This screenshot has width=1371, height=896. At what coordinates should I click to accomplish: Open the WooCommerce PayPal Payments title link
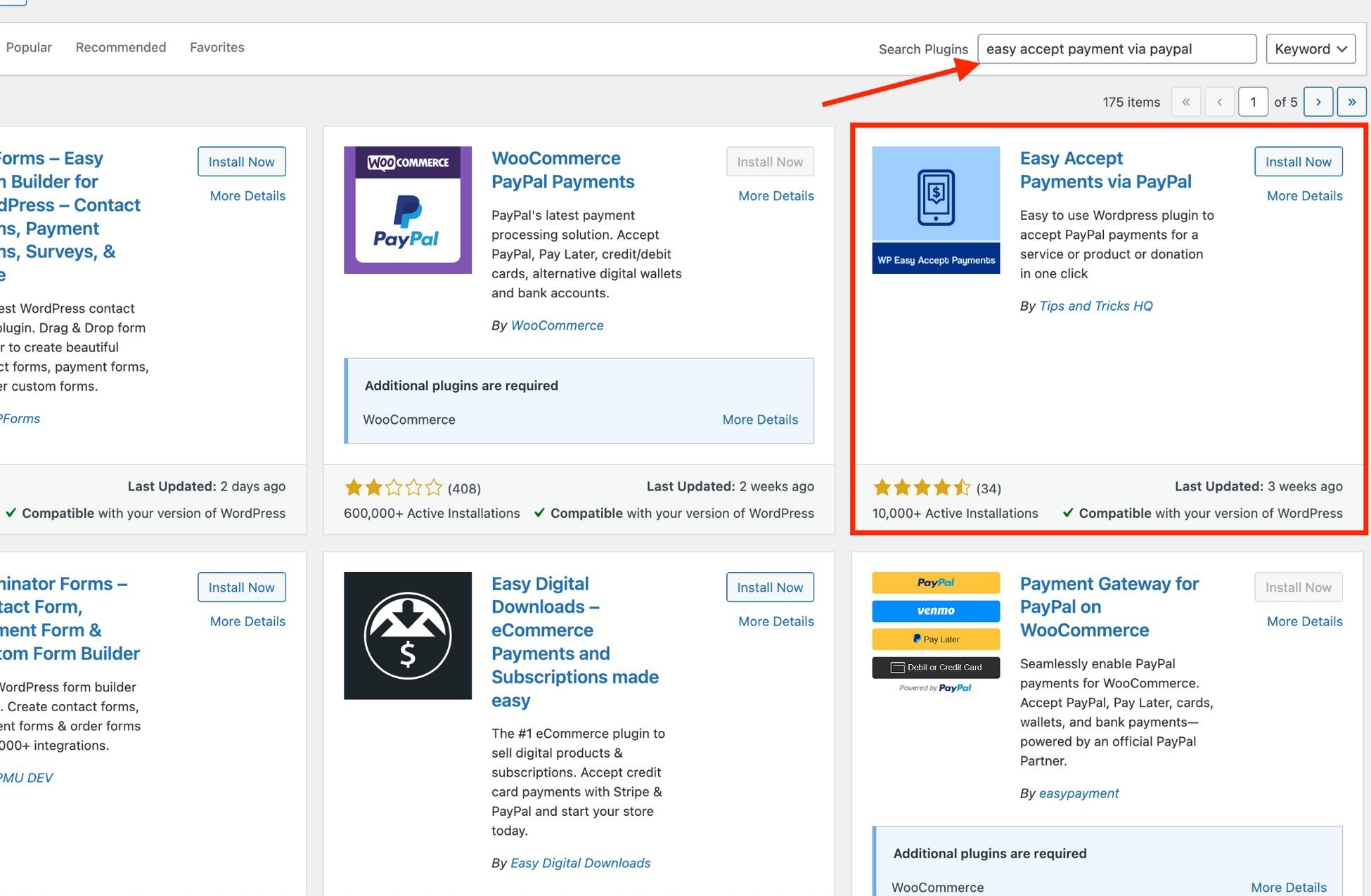click(x=562, y=169)
